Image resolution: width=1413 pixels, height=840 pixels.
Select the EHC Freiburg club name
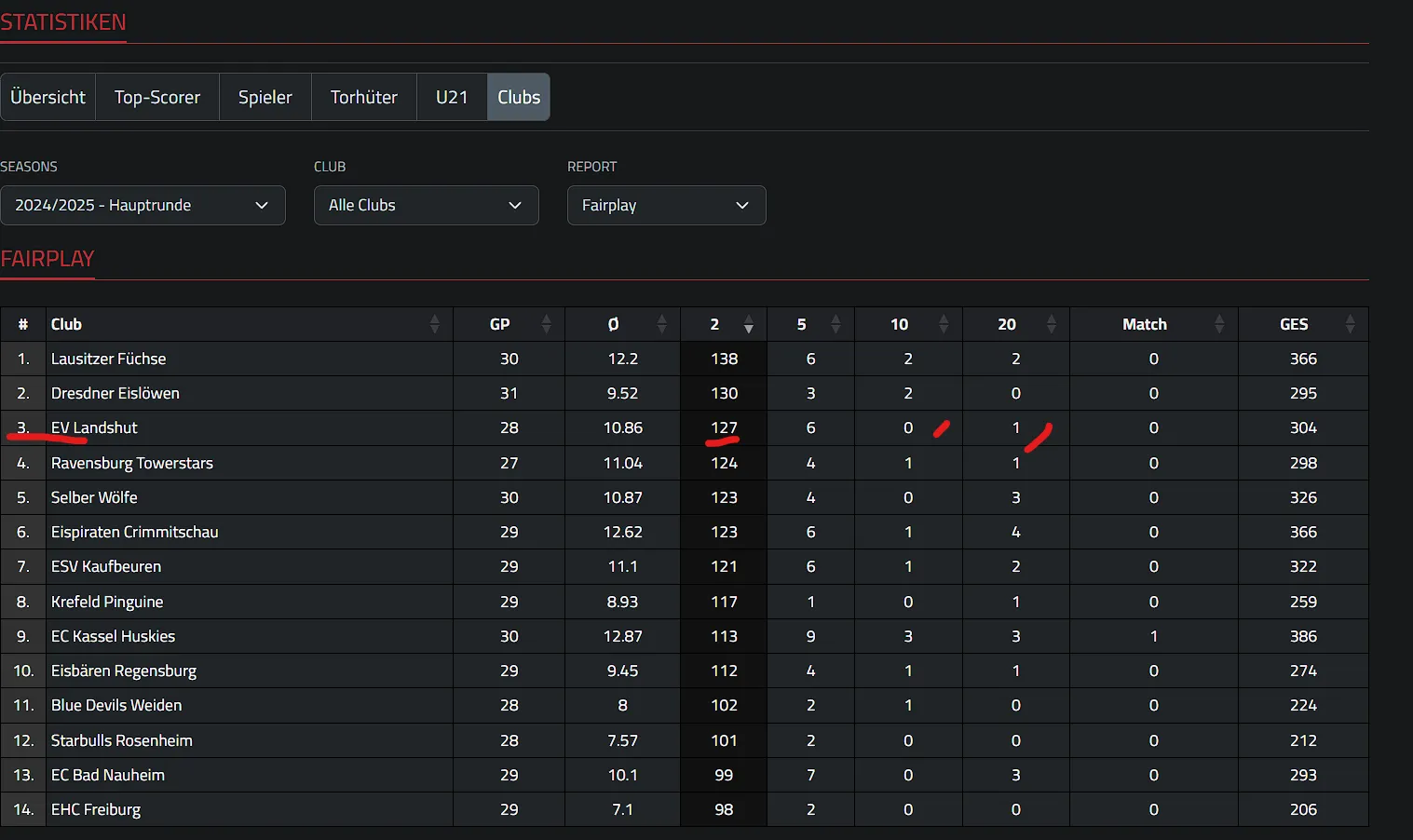96,809
